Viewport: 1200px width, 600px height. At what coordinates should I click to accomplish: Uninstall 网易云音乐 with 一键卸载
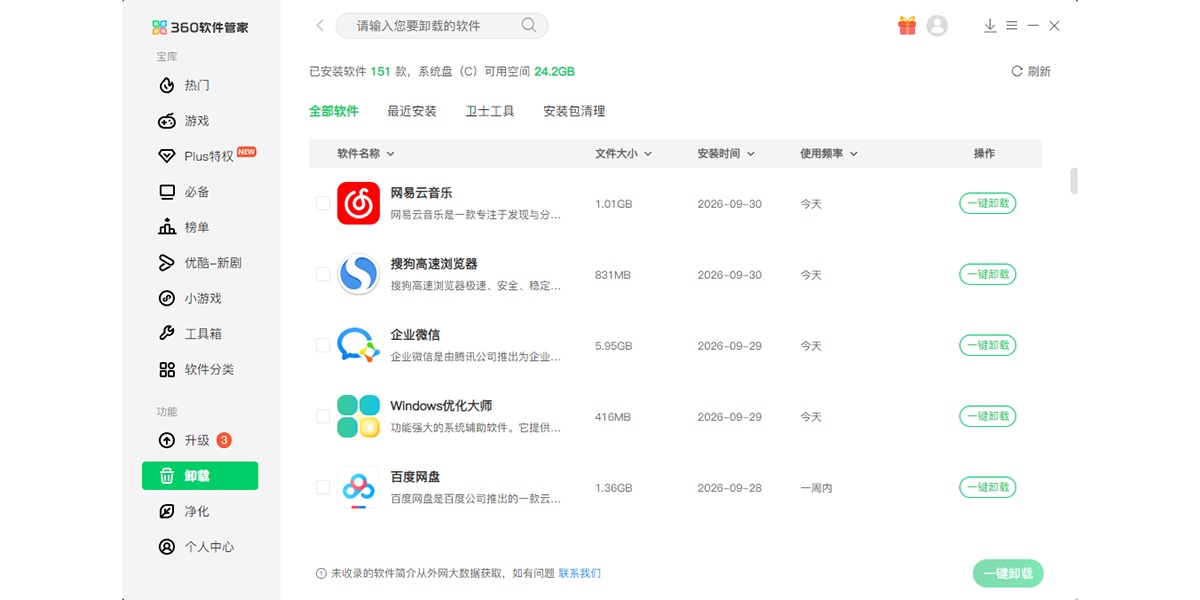coord(988,203)
